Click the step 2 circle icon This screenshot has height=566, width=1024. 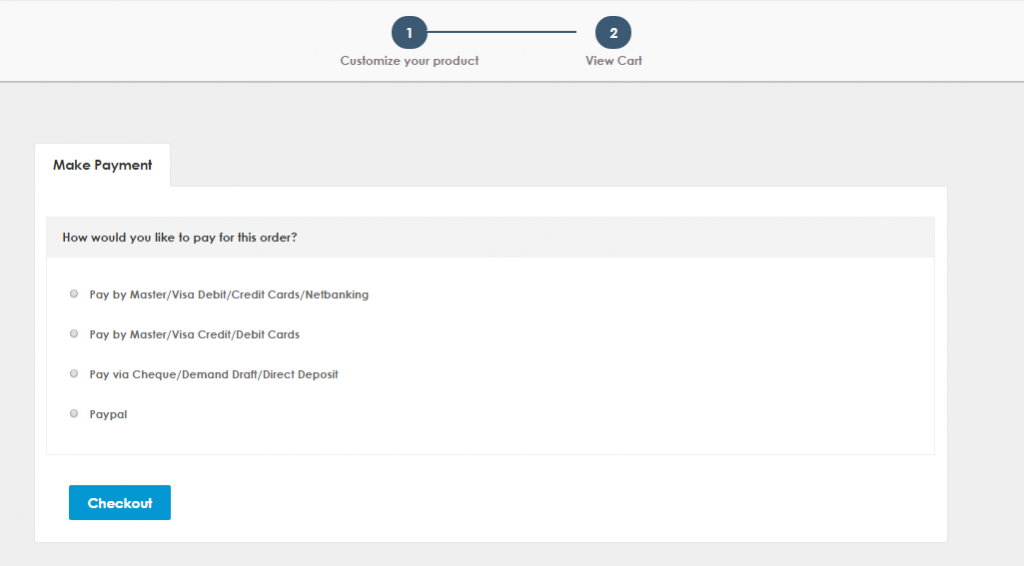pos(613,33)
